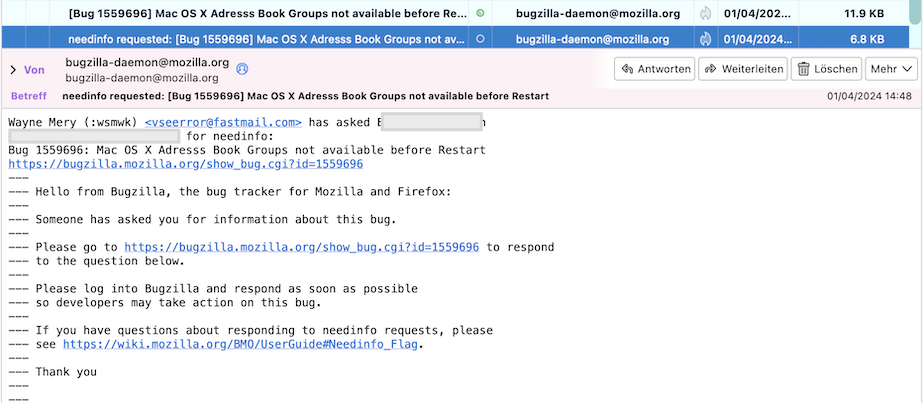Open Bugzilla link in 'Please go to' line
Screen dimensions: 923x403
[302, 247]
